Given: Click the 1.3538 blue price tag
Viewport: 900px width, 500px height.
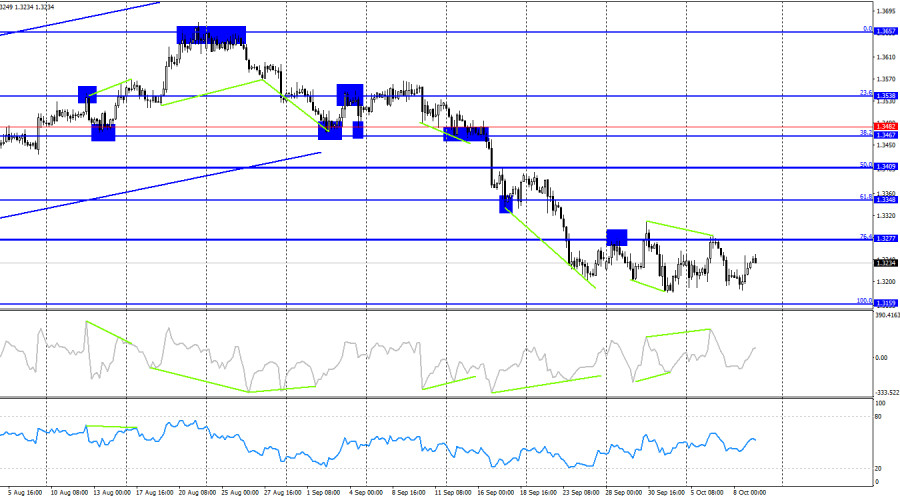Looking at the screenshot, I should (x=886, y=96).
